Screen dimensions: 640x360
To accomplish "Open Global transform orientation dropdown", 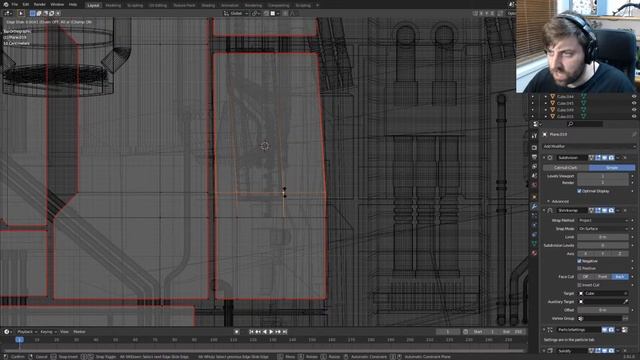I will click(x=236, y=13).
